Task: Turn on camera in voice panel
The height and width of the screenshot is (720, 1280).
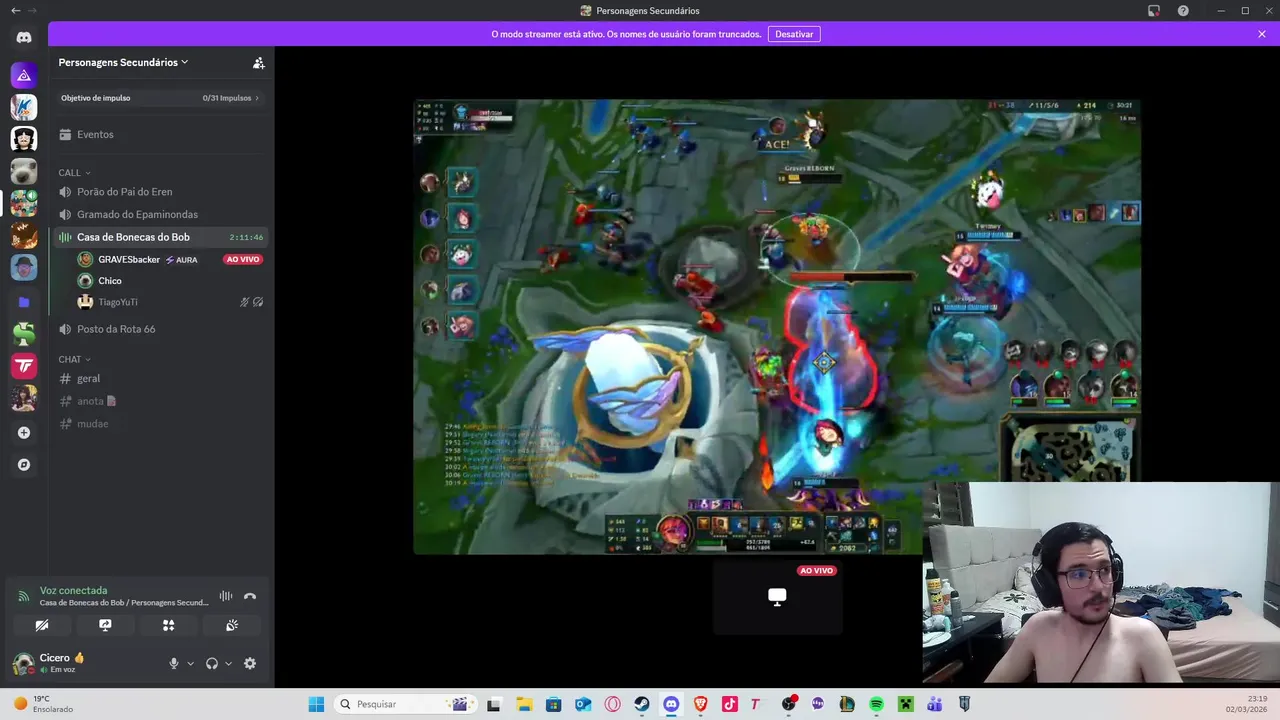Action: click(x=42, y=625)
